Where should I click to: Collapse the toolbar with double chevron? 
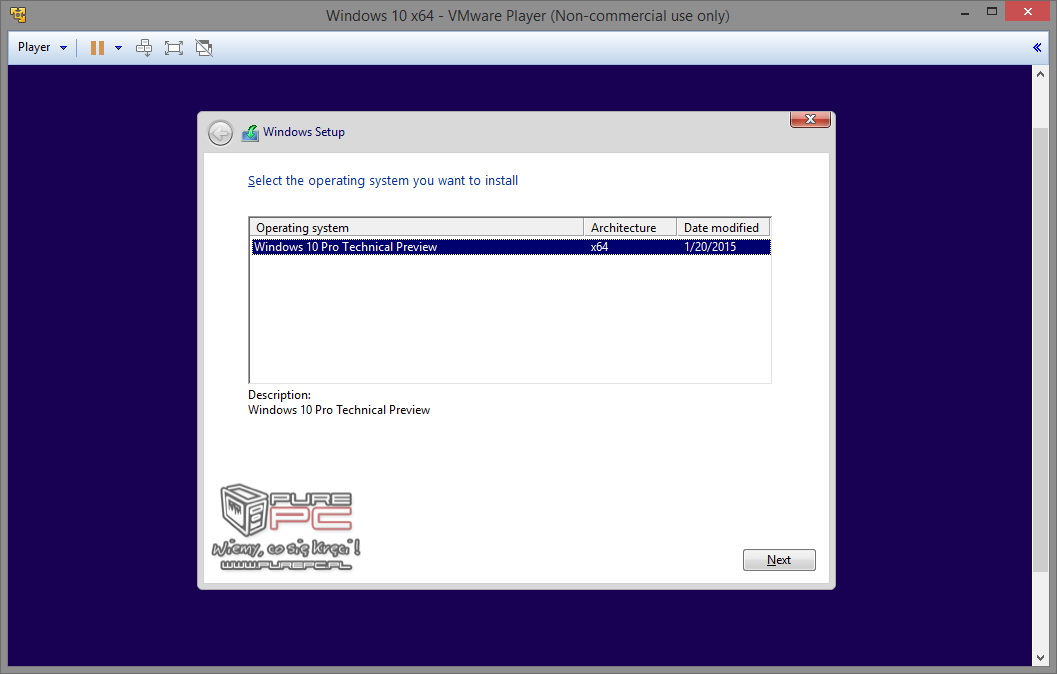pyautogui.click(x=1037, y=47)
